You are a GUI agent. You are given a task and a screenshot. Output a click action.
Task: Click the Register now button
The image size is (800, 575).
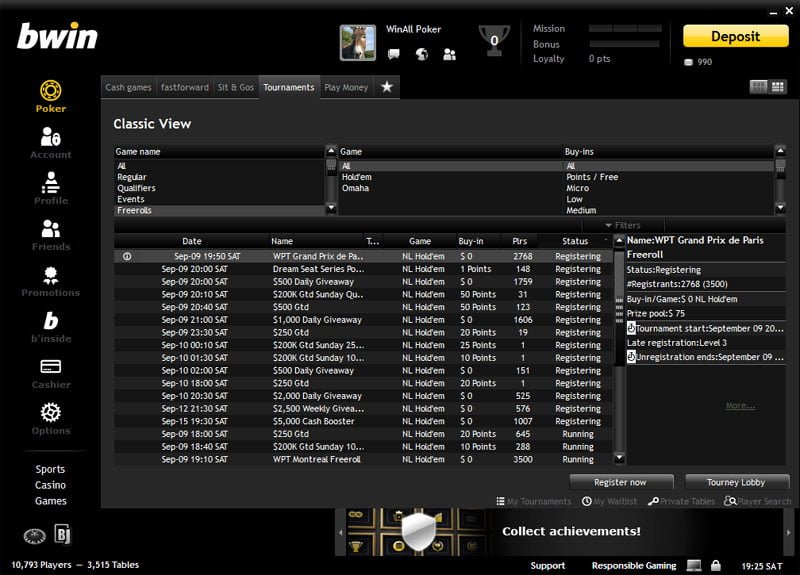621,482
